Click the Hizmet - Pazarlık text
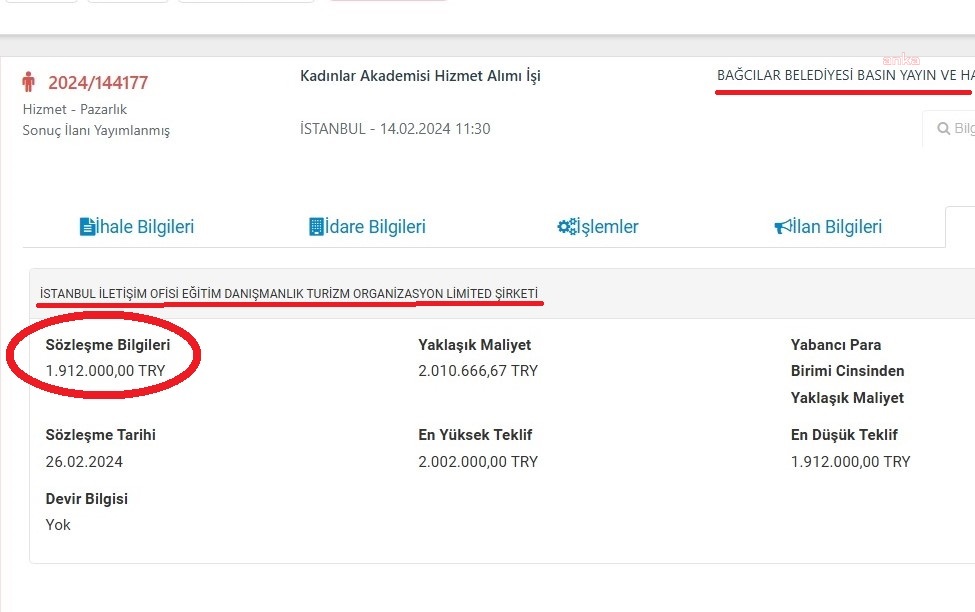The width and height of the screenshot is (975, 612). tap(75, 109)
